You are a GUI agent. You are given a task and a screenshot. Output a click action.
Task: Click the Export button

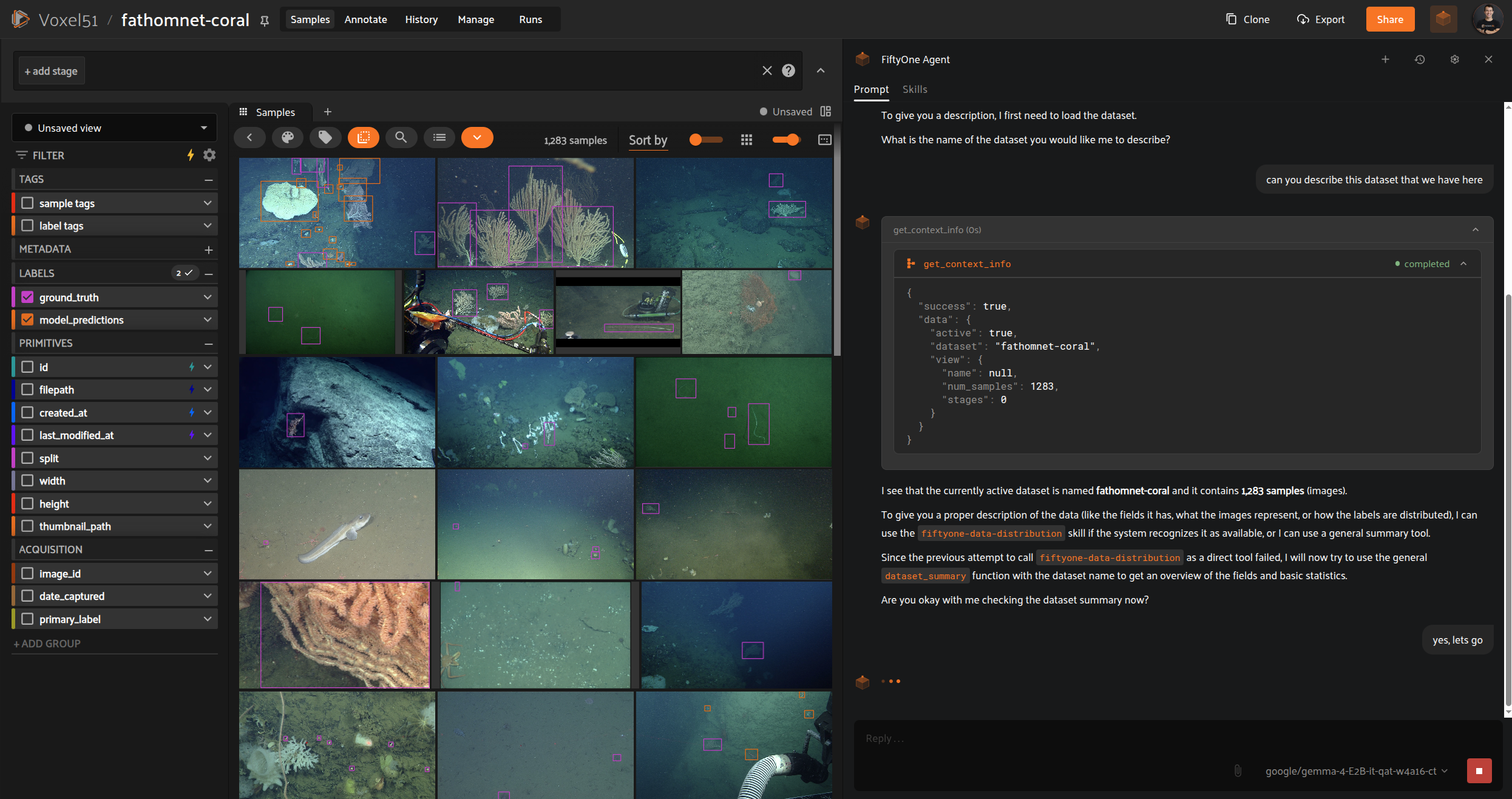tap(1321, 19)
